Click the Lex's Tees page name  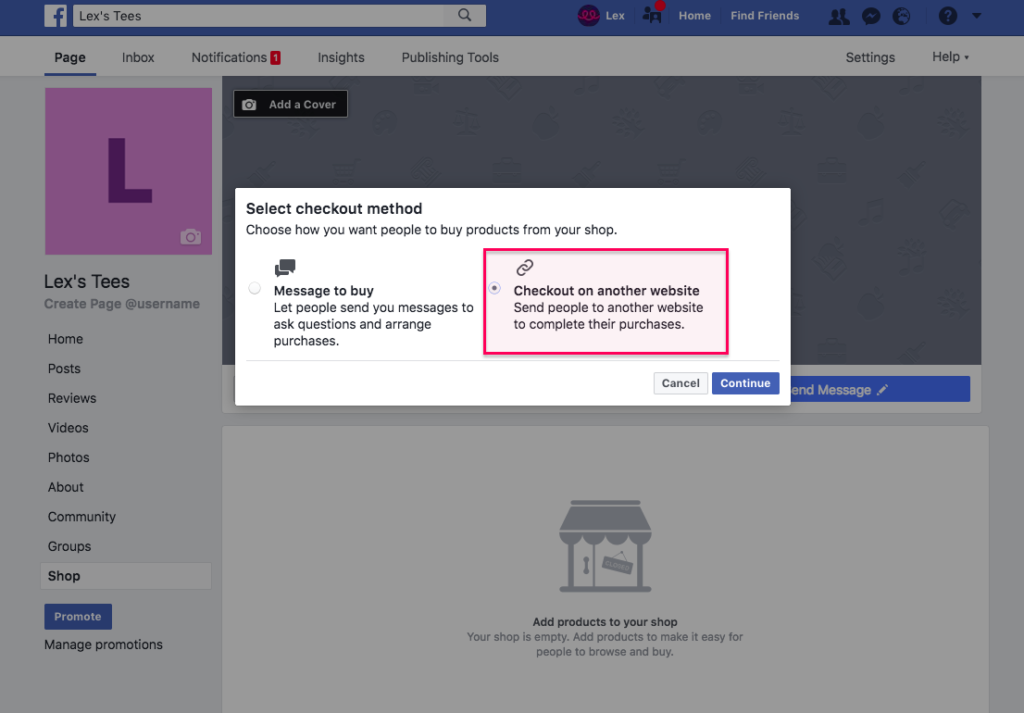(87, 281)
